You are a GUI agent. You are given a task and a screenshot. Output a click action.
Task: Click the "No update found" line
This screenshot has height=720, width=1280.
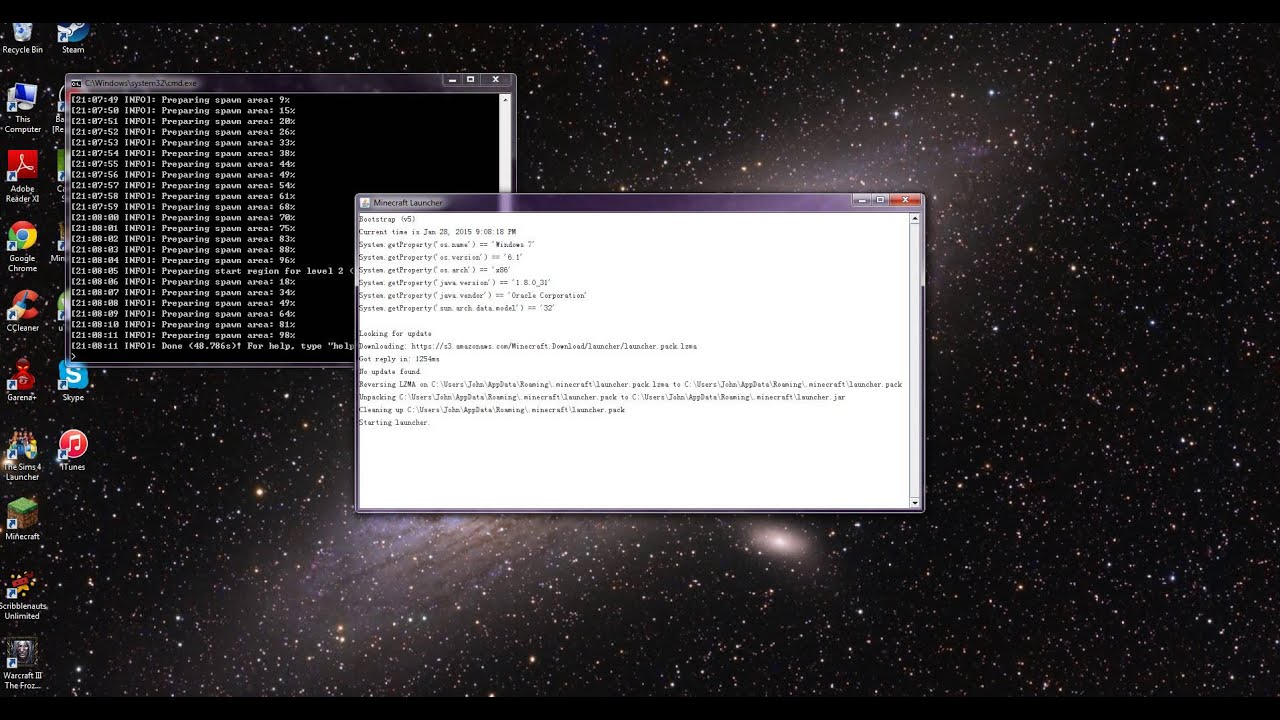pyautogui.click(x=390, y=372)
